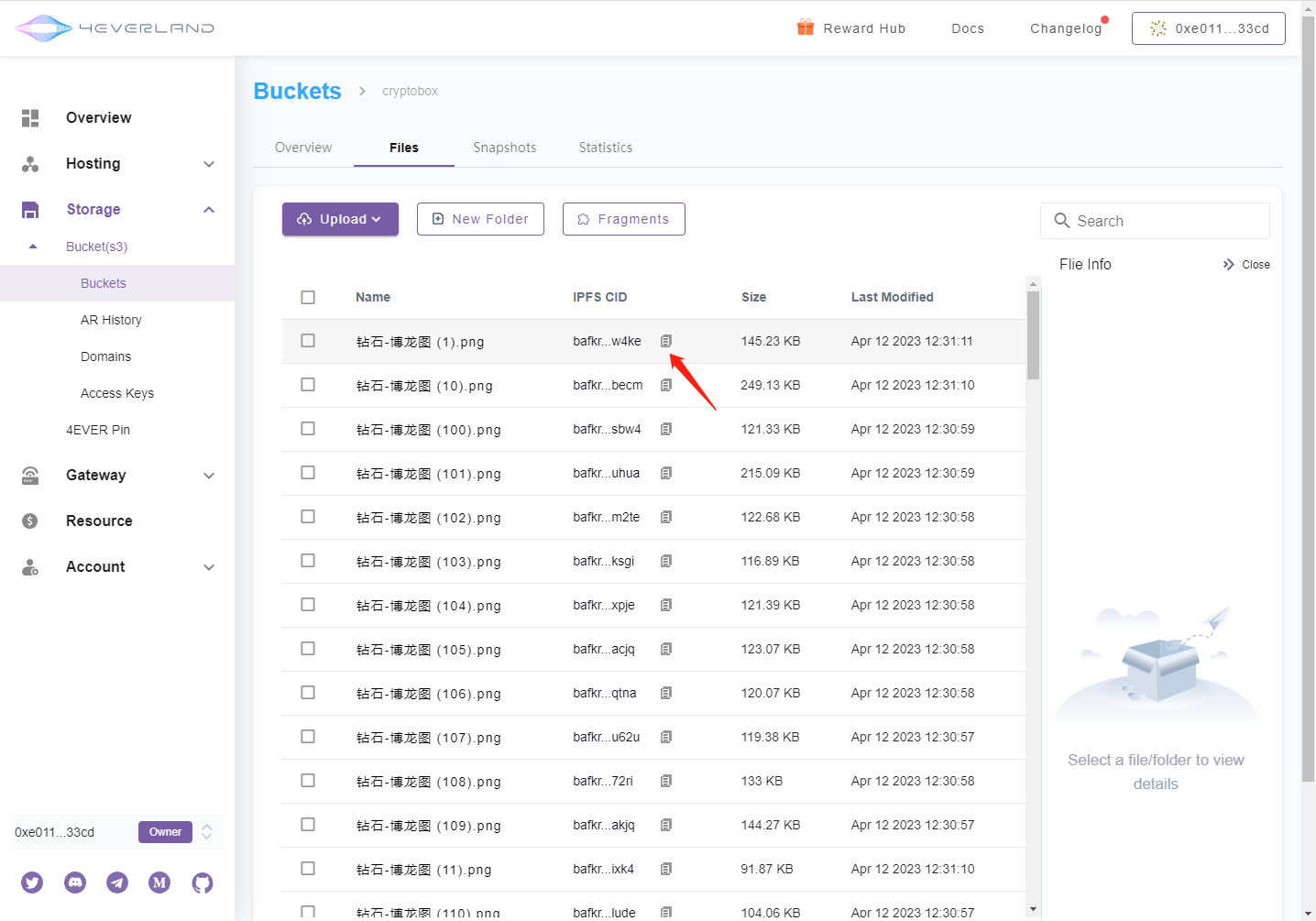
Task: Click the Overview dashboard icon in sidebar
Action: pos(30,118)
